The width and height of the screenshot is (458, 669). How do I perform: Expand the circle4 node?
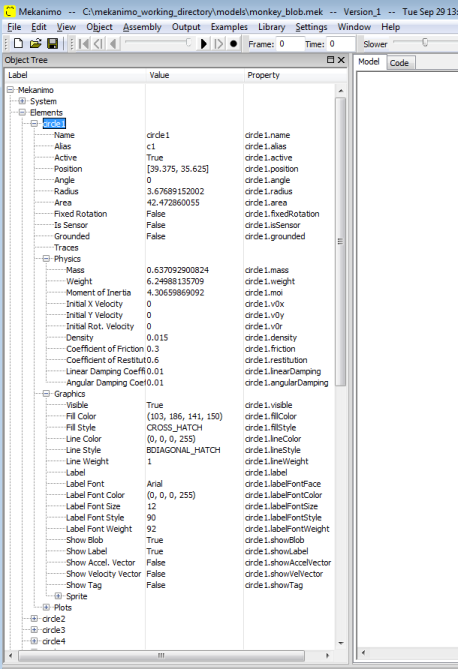pyautogui.click(x=34, y=641)
